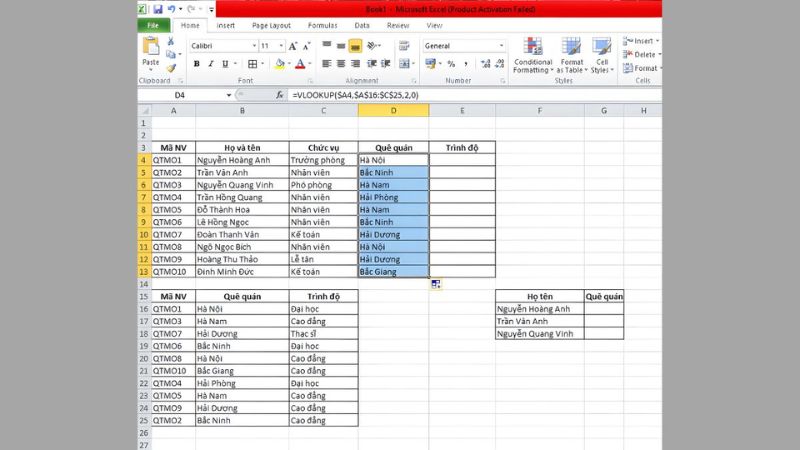
Task: Middle align cell contents
Action: point(341,46)
